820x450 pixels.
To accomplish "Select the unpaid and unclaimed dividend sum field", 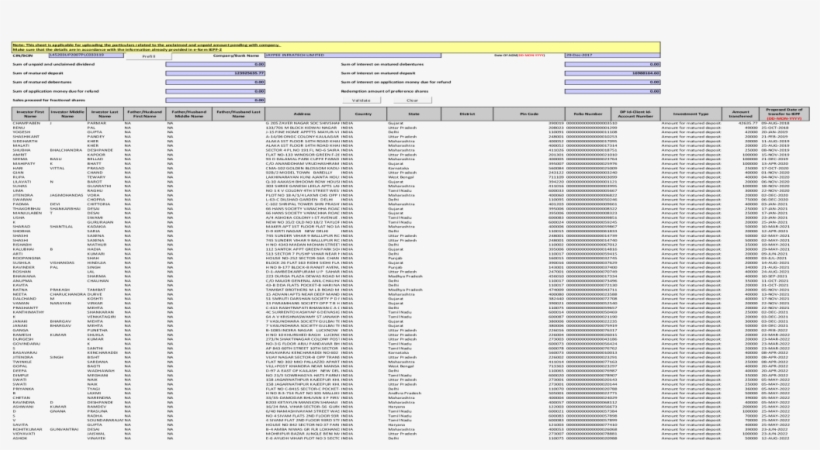I will [215, 64].
